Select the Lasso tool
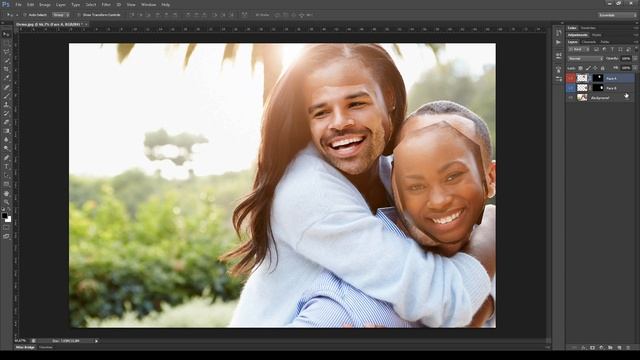The image size is (640, 360). click(6, 52)
